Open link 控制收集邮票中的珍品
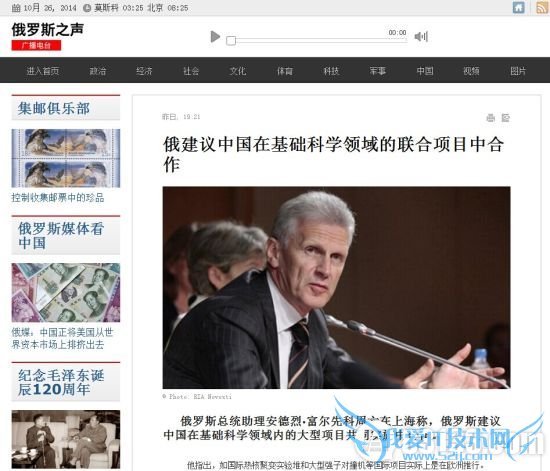Image resolution: width=550 pixels, height=471 pixels. 58,198
